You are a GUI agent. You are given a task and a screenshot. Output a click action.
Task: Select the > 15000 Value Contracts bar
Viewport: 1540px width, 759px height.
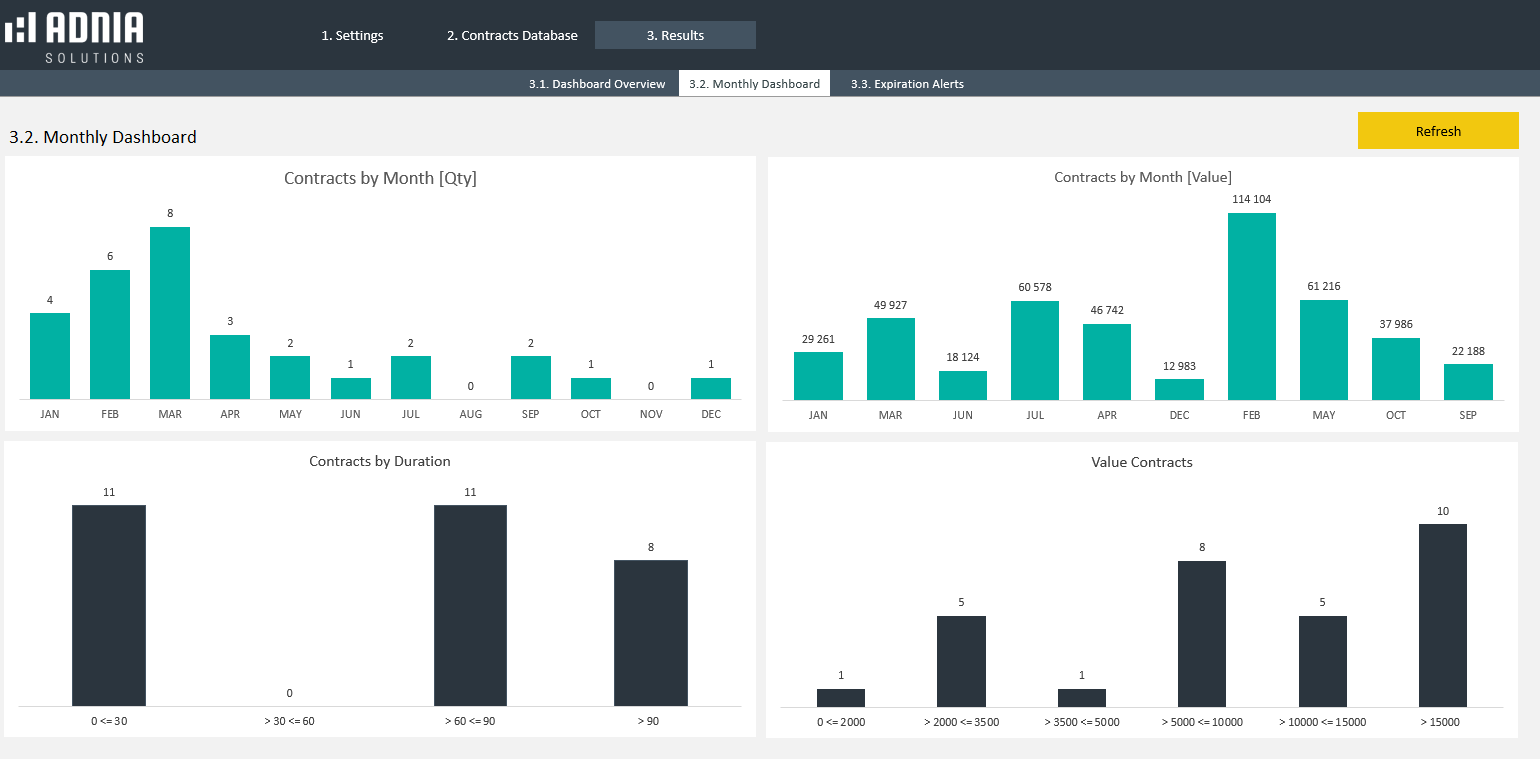click(x=1442, y=615)
